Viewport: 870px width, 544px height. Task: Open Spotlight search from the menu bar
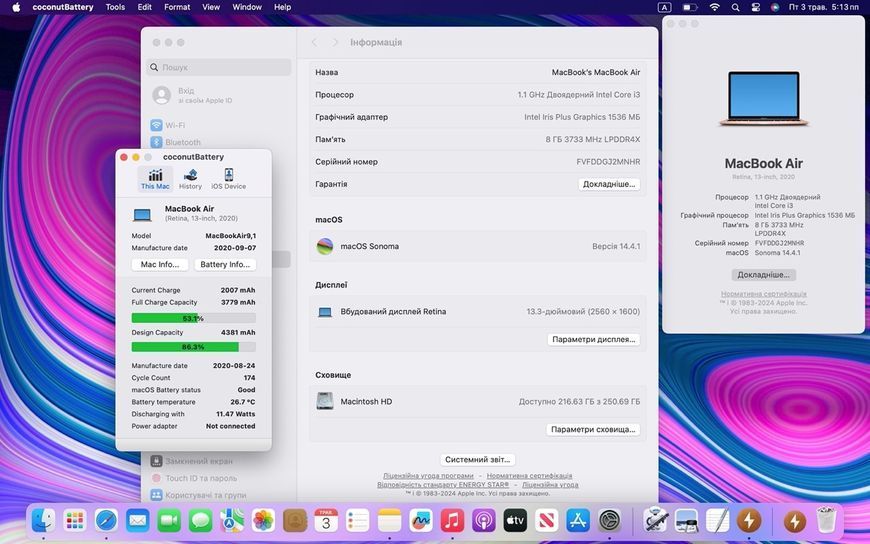pyautogui.click(x=735, y=7)
